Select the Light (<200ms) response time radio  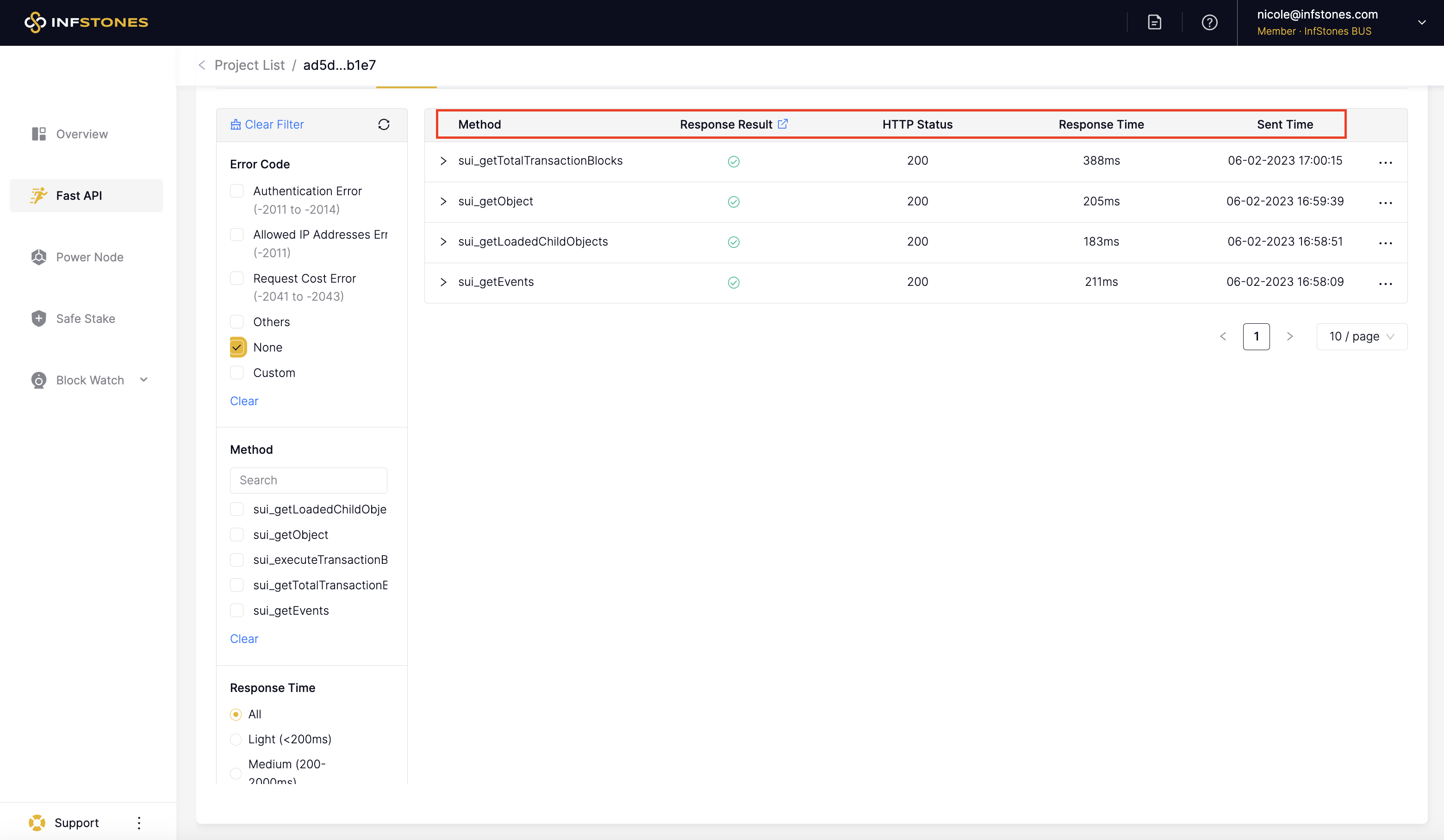coord(236,739)
